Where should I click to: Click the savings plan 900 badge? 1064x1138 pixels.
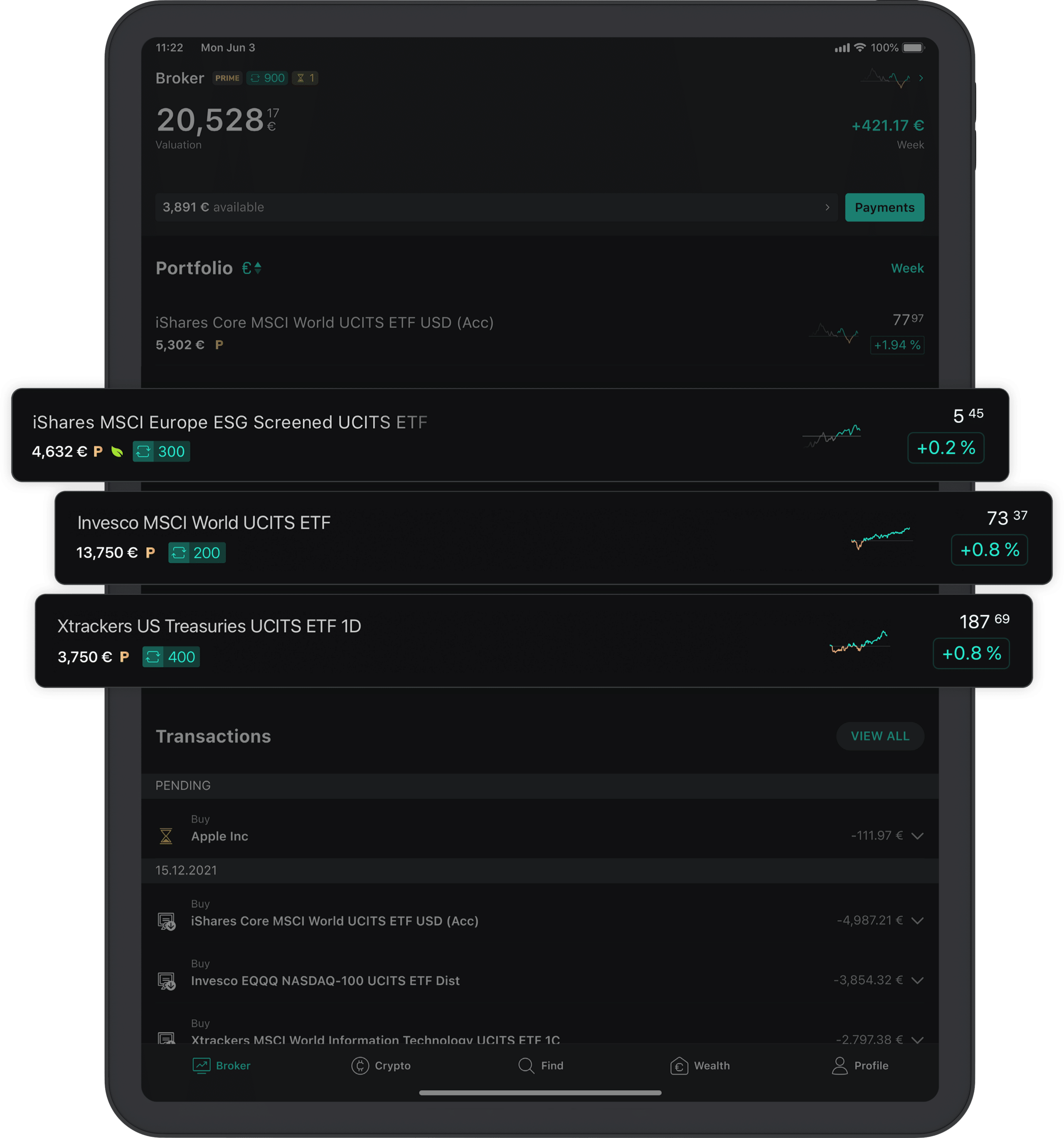(267, 78)
